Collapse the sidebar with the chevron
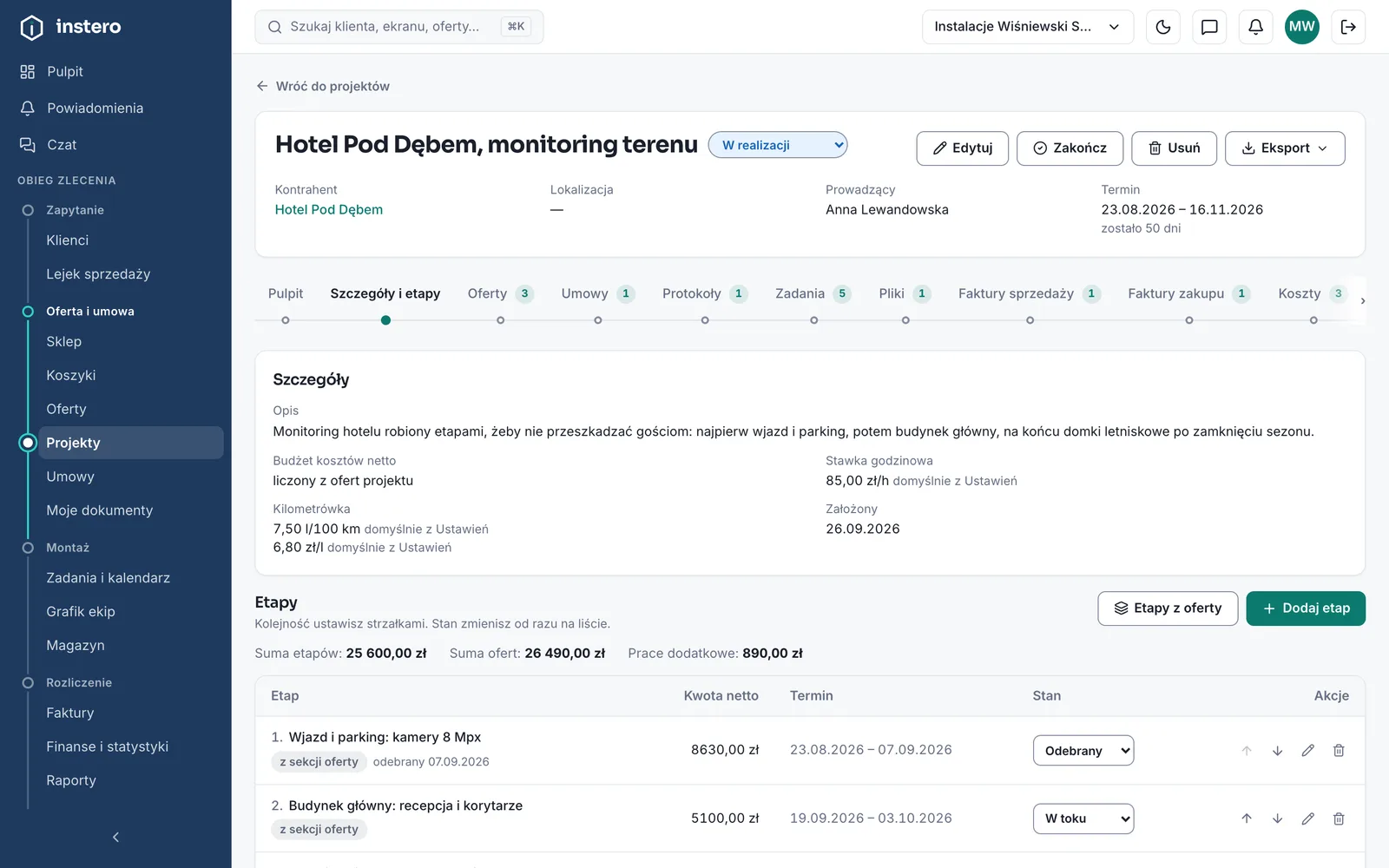The image size is (1389, 868). (x=115, y=837)
